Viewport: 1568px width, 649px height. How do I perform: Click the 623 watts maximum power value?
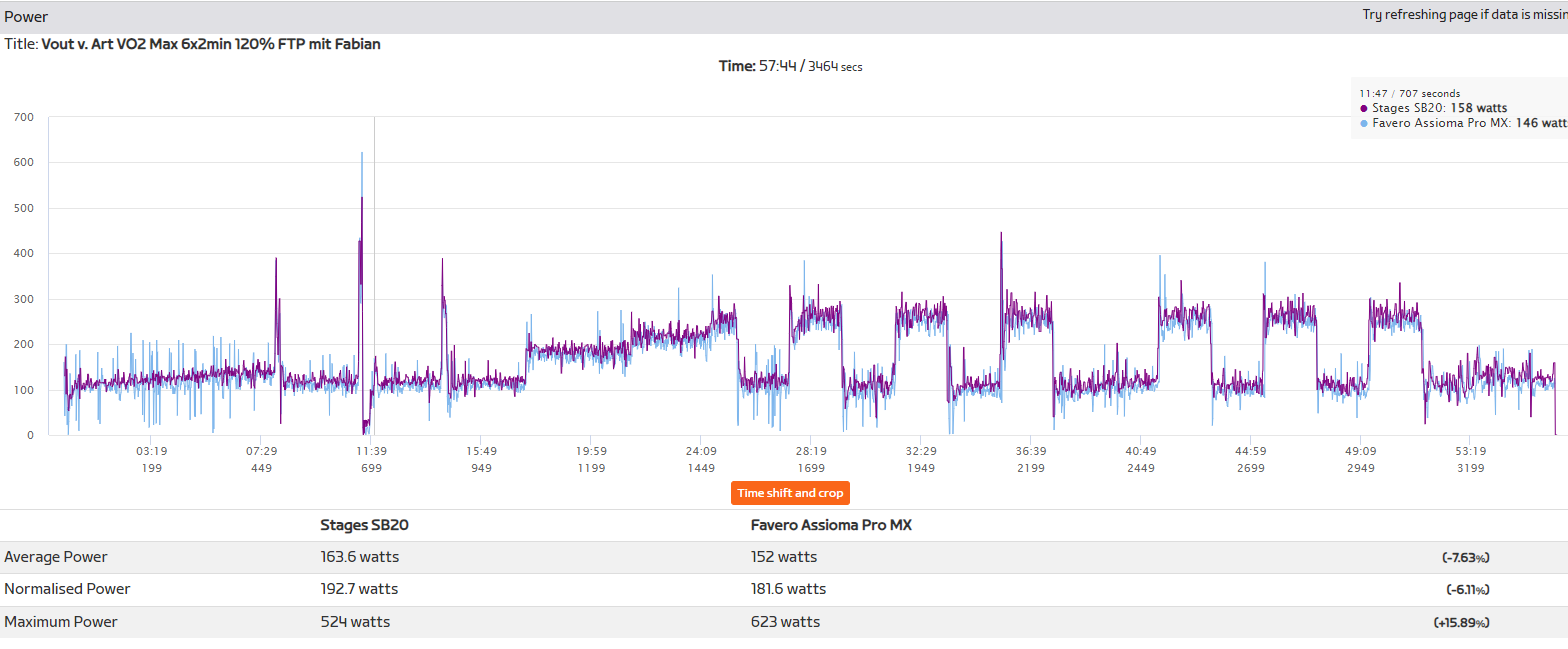785,622
